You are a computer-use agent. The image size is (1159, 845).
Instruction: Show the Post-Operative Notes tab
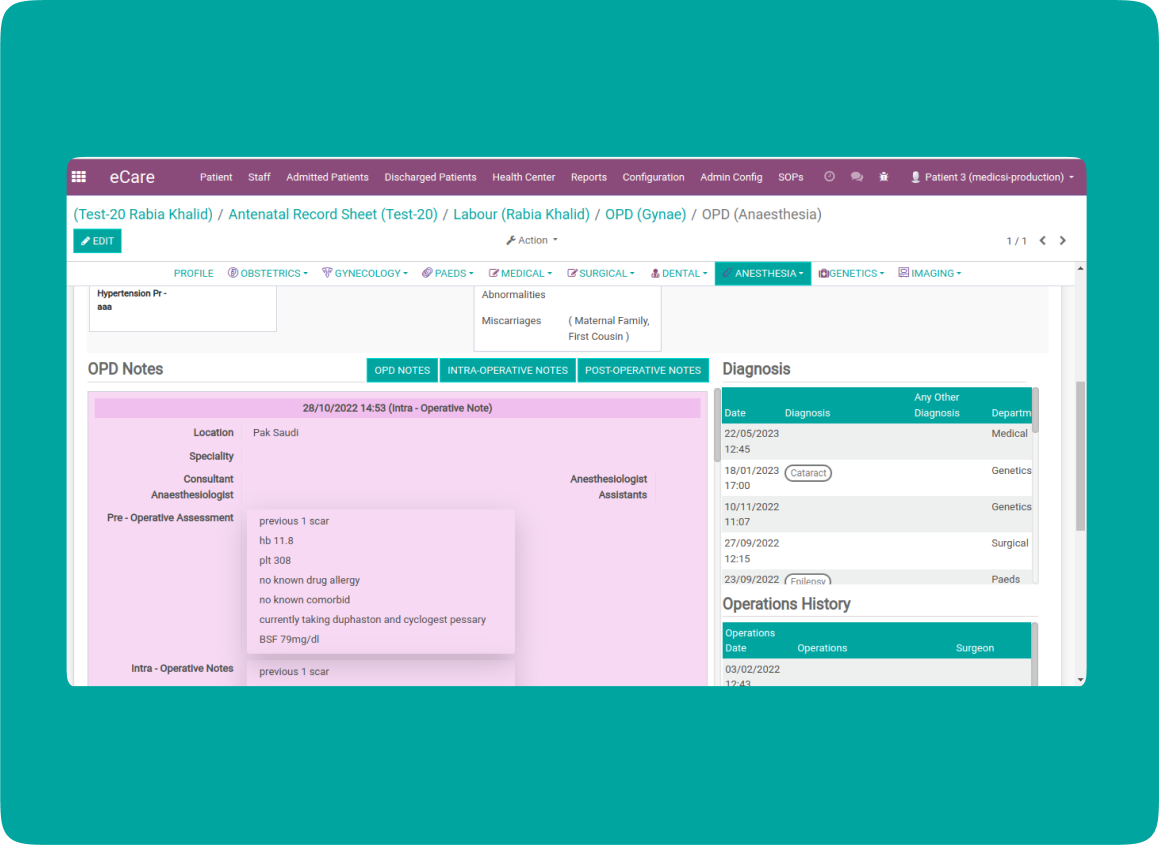coord(643,370)
